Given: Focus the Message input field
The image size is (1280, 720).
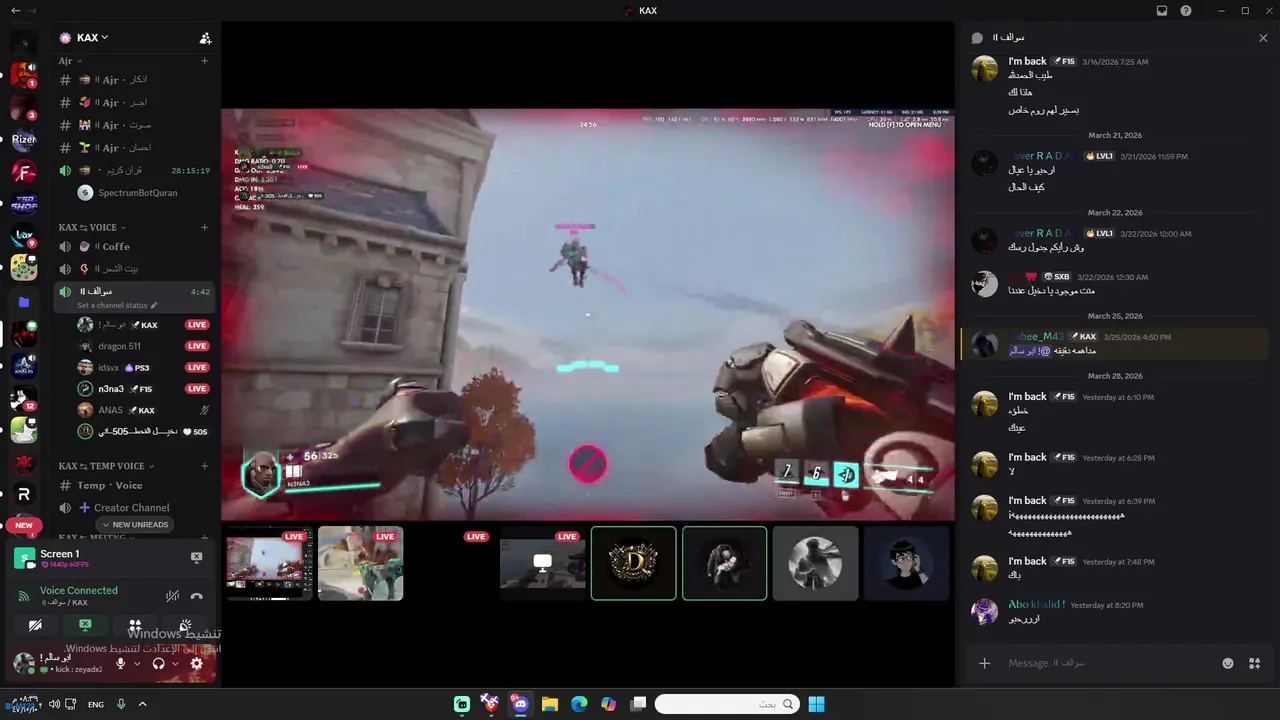Looking at the screenshot, I should pos(1110,663).
